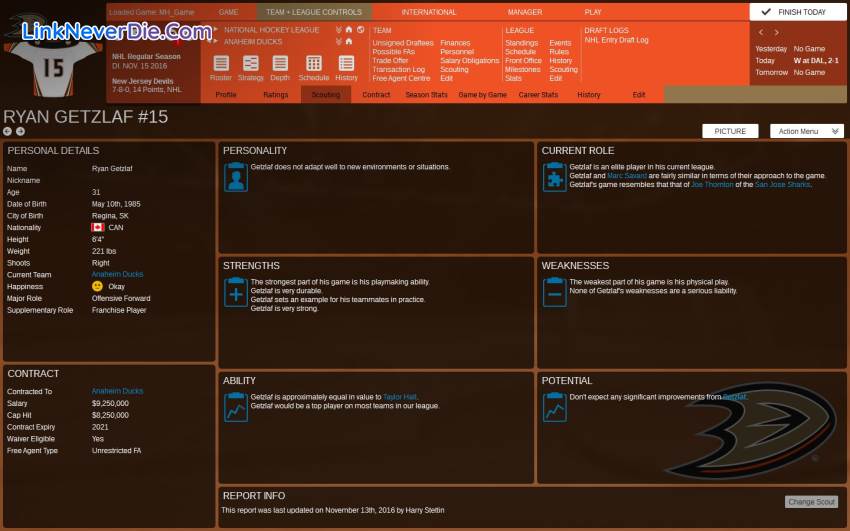Click the Strengths plus clipboard icon
The height and width of the screenshot is (531, 850).
236,292
